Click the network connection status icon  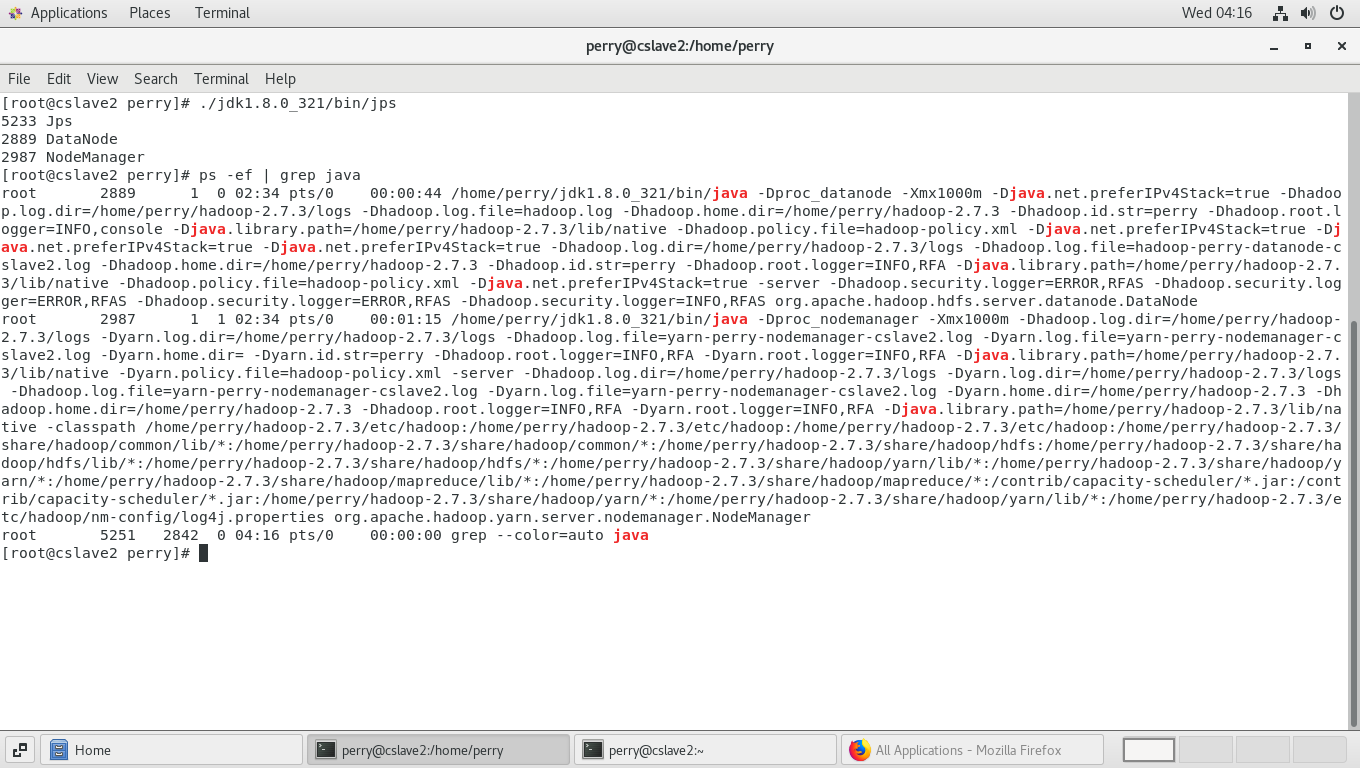(x=1280, y=13)
